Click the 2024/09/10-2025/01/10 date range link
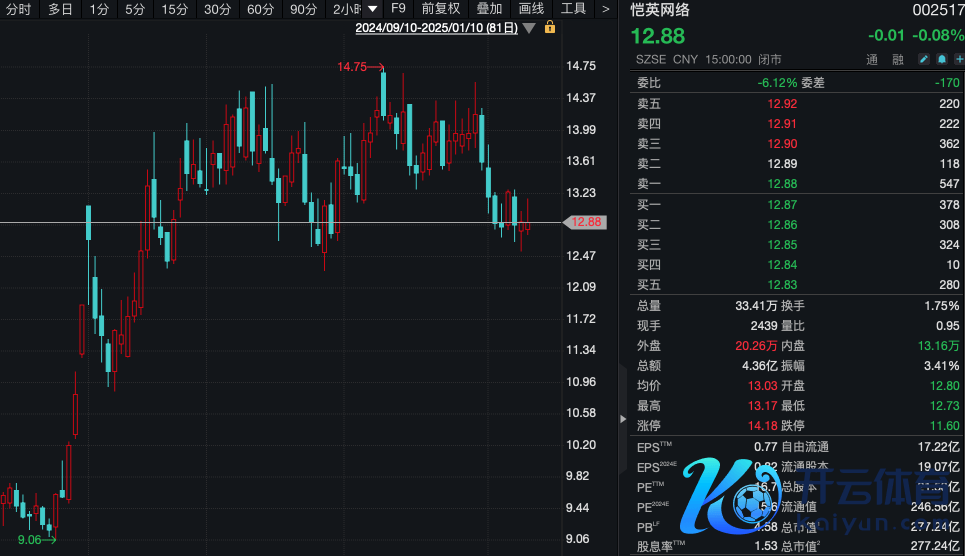 (436, 28)
